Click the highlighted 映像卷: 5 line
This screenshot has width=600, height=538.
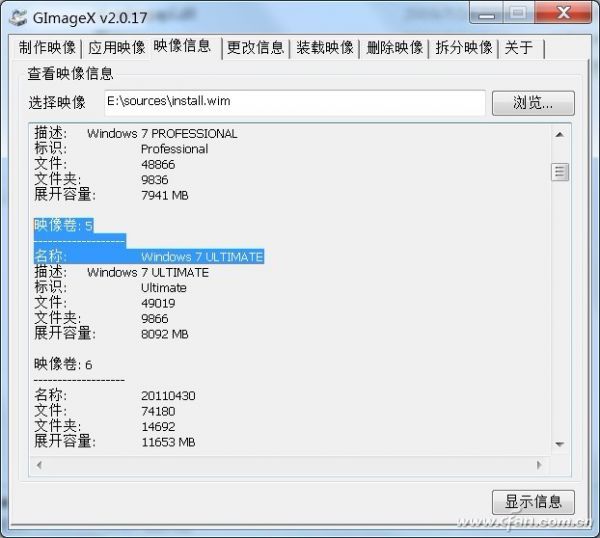(64, 225)
